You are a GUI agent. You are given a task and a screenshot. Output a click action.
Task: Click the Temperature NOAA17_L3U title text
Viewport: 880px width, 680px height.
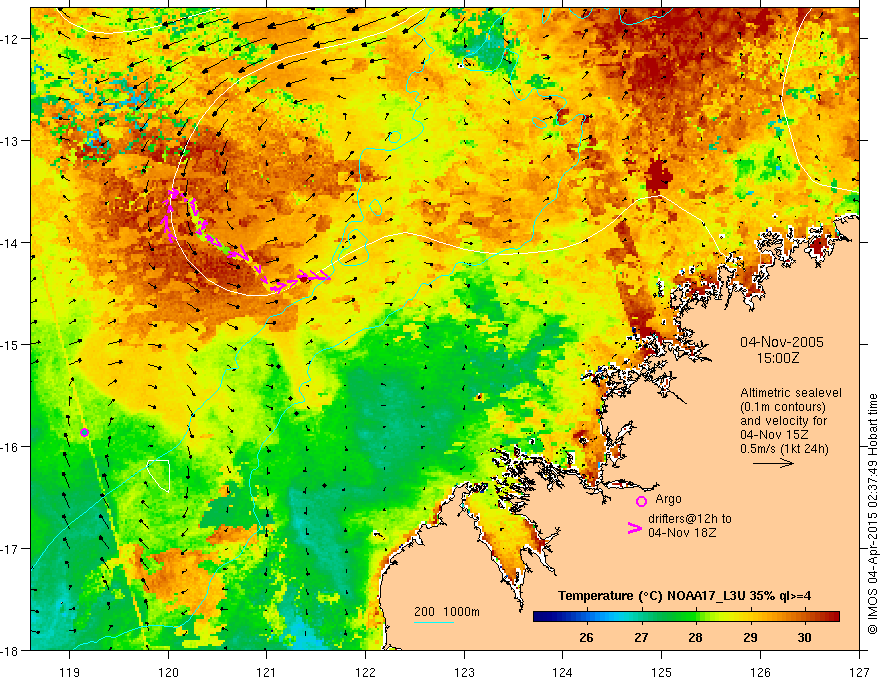(684, 596)
